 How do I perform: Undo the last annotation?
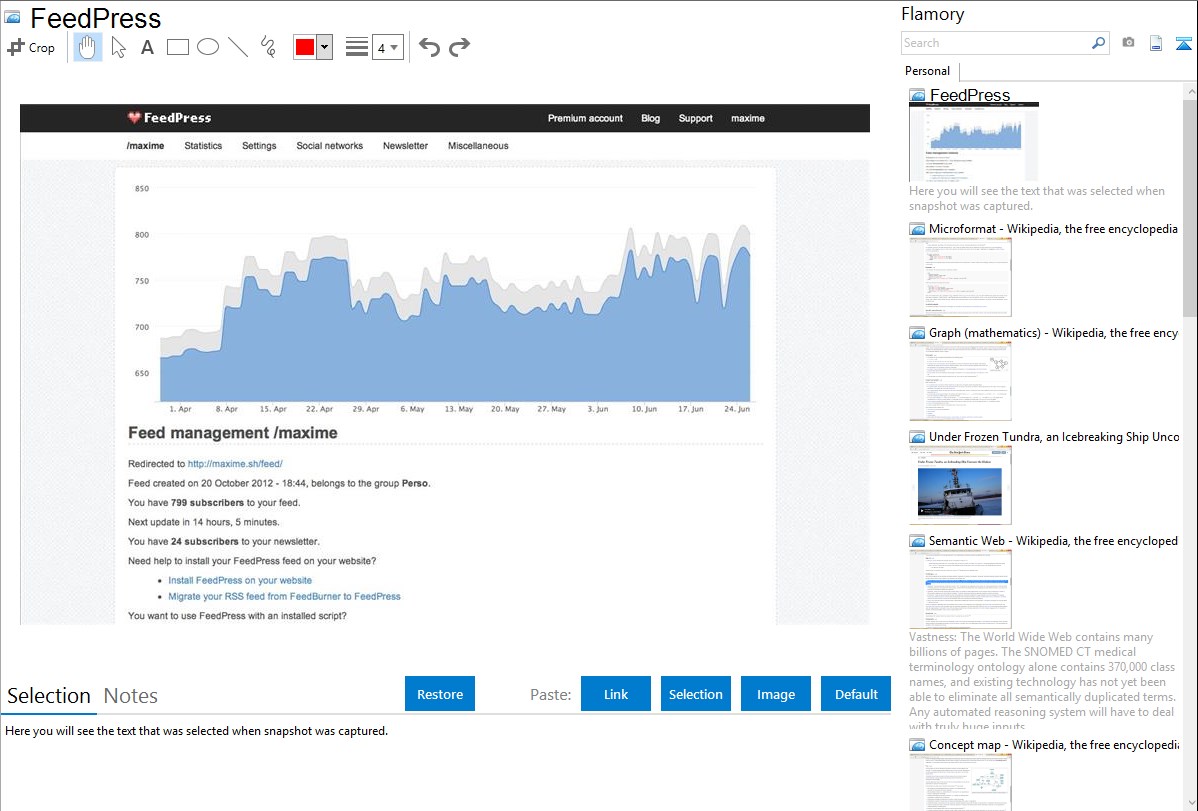point(429,47)
